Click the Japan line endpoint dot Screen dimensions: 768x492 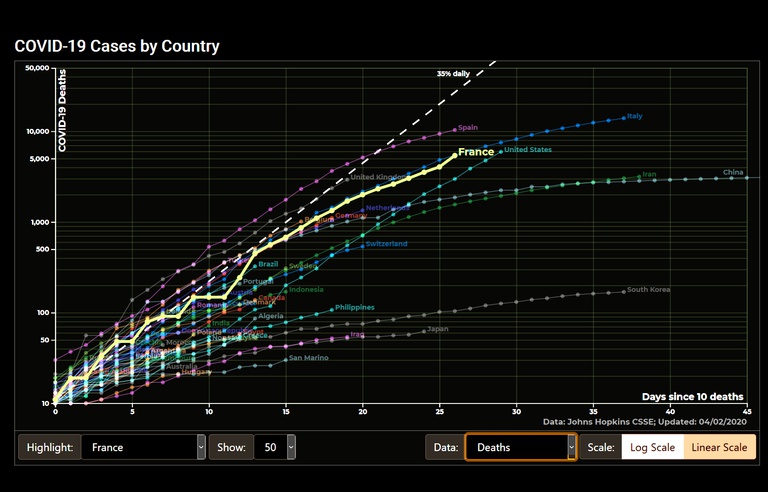point(424,330)
